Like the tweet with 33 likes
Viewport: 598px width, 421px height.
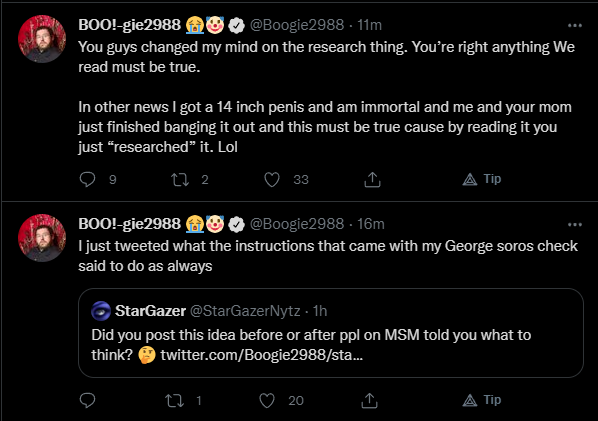tap(272, 179)
